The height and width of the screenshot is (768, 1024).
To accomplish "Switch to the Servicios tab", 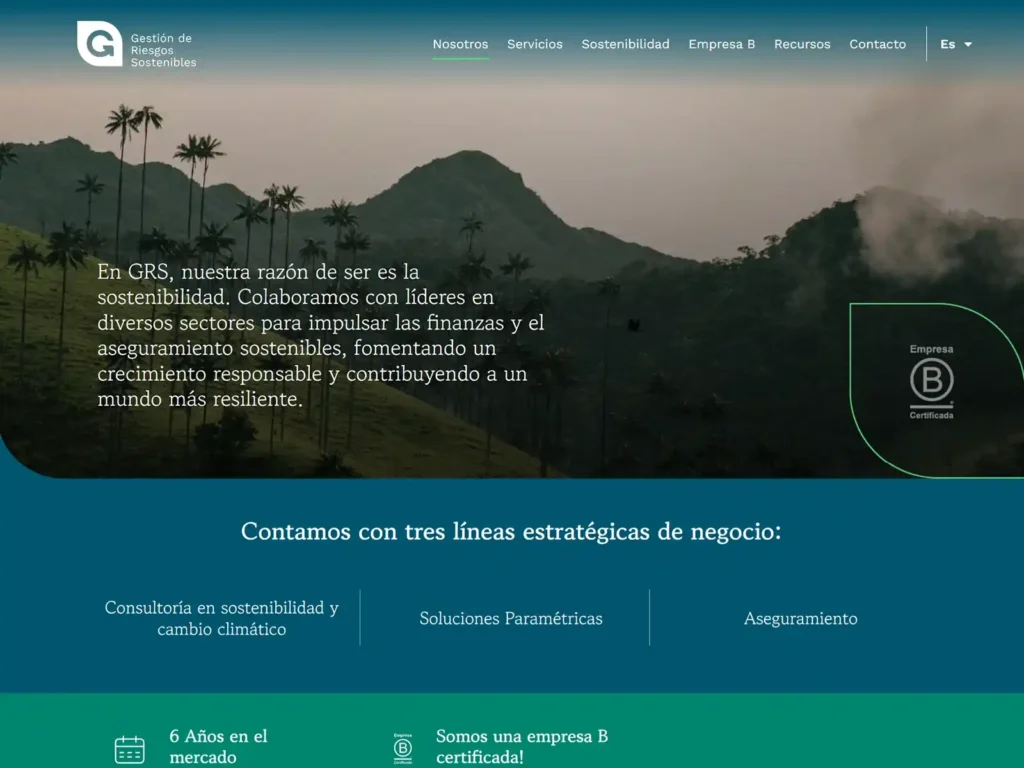I will point(535,44).
